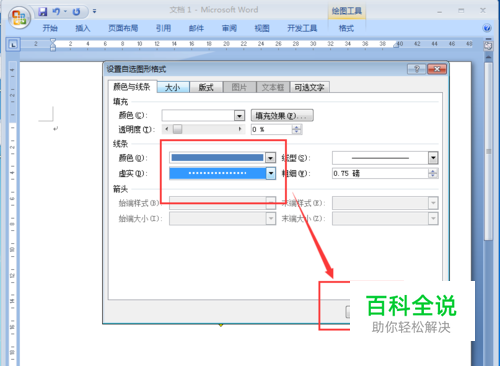Open the 插入 ribbon tab
500x366 pixels.
point(83,28)
